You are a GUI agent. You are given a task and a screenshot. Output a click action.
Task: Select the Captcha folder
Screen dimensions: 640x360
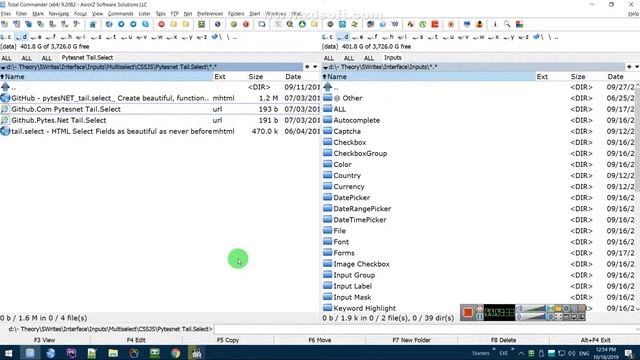tap(347, 131)
